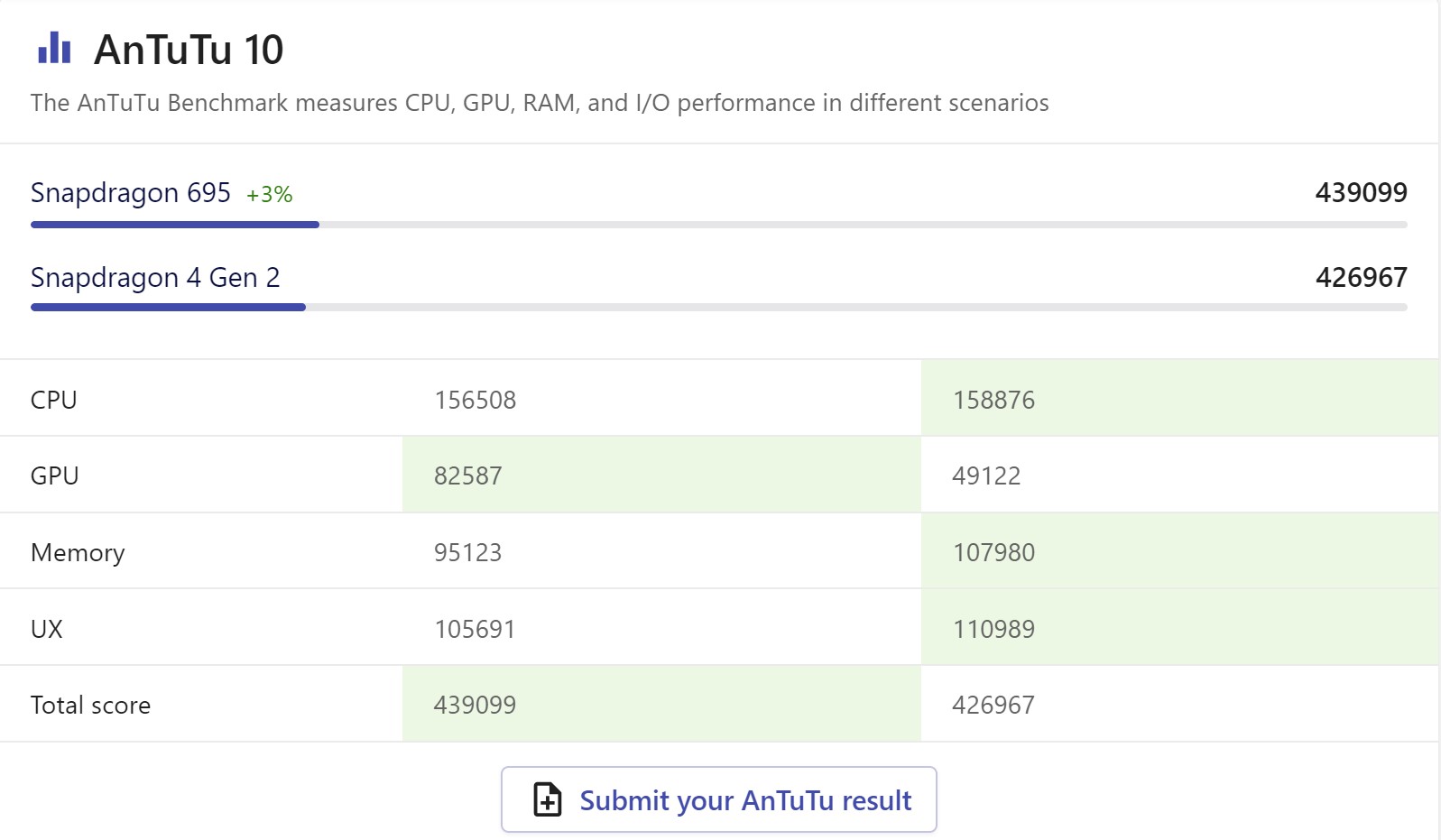Select the Memory row label
The image size is (1441, 840).
78,552
